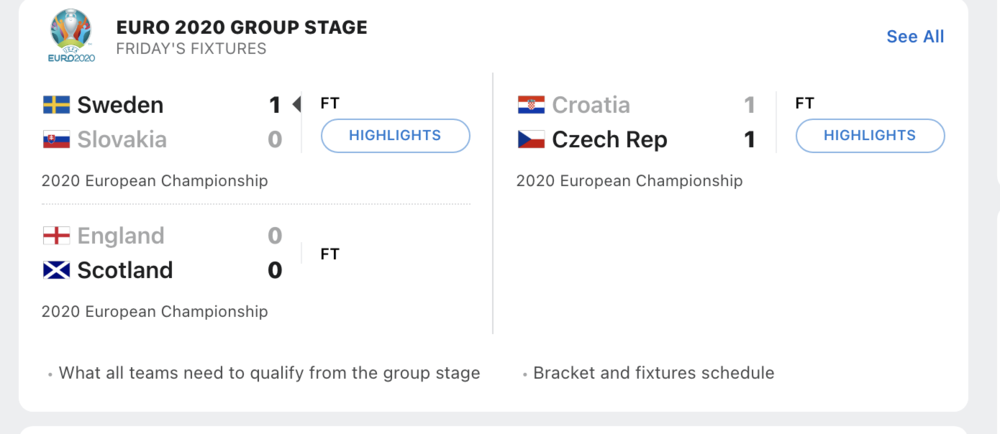Click the Euro 2020 trophy logo

(70, 35)
